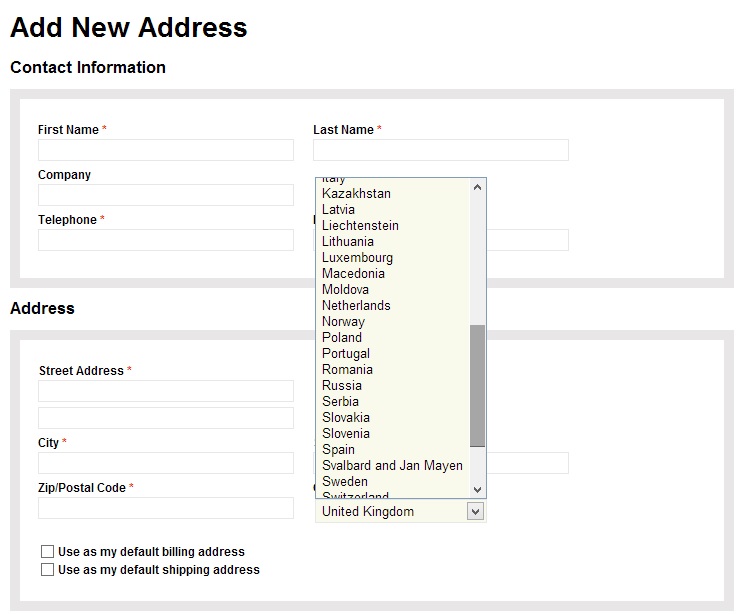The height and width of the screenshot is (615, 741).
Task: Click the country dropdown arrow beside United Kingdom
Action: click(476, 512)
